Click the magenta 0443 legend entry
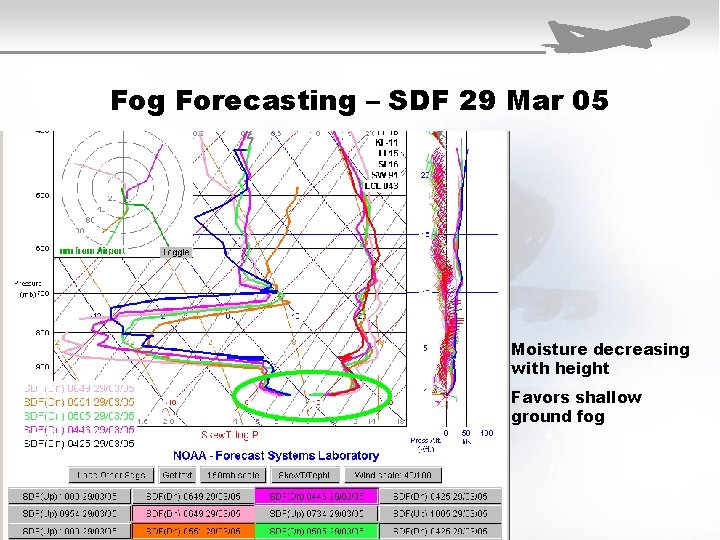The width and height of the screenshot is (720, 540). pos(79,429)
